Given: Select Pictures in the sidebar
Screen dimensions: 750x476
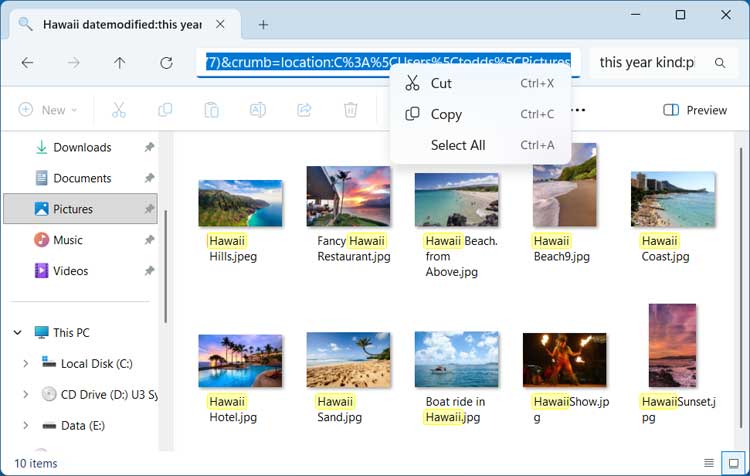Looking at the screenshot, I should (80, 209).
